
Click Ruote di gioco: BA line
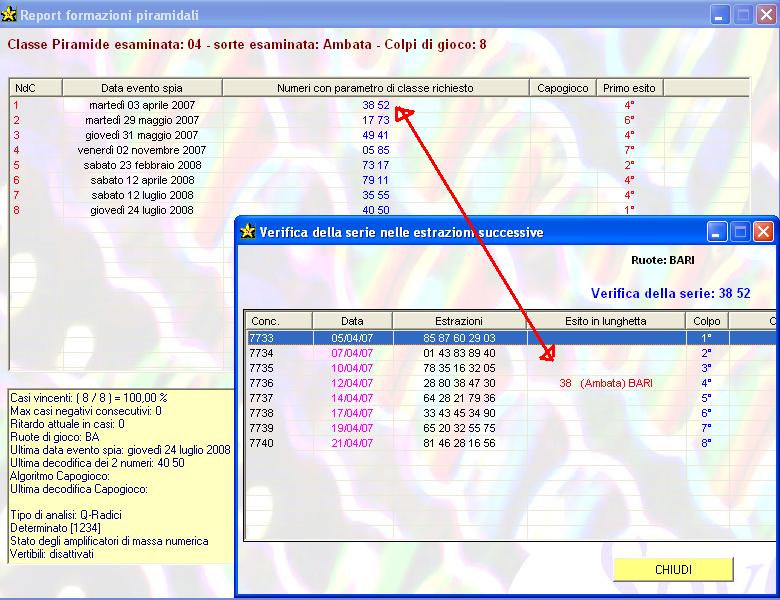(x=55, y=437)
